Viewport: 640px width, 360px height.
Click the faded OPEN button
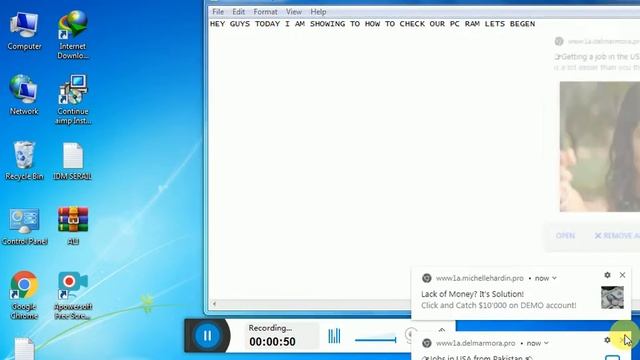(565, 236)
